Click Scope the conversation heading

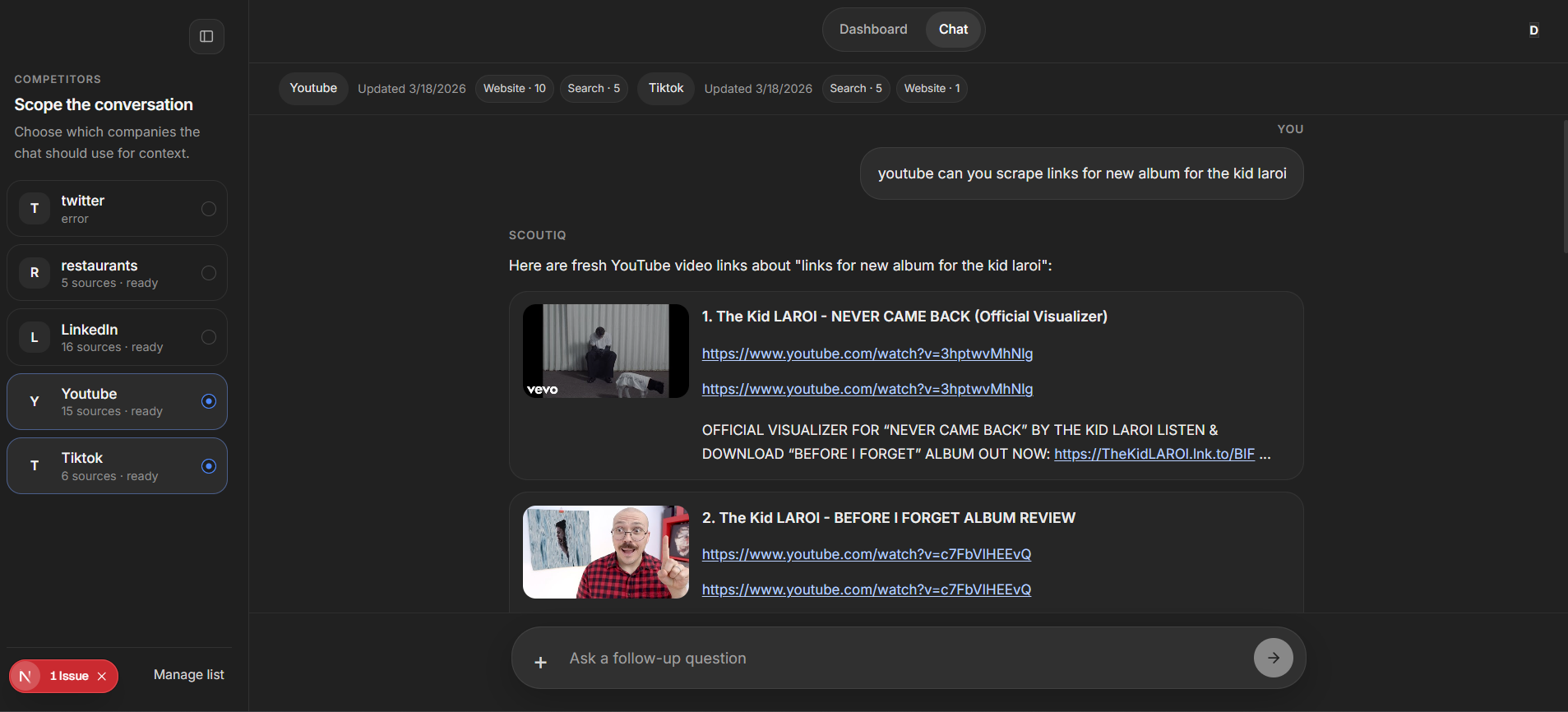point(104,104)
